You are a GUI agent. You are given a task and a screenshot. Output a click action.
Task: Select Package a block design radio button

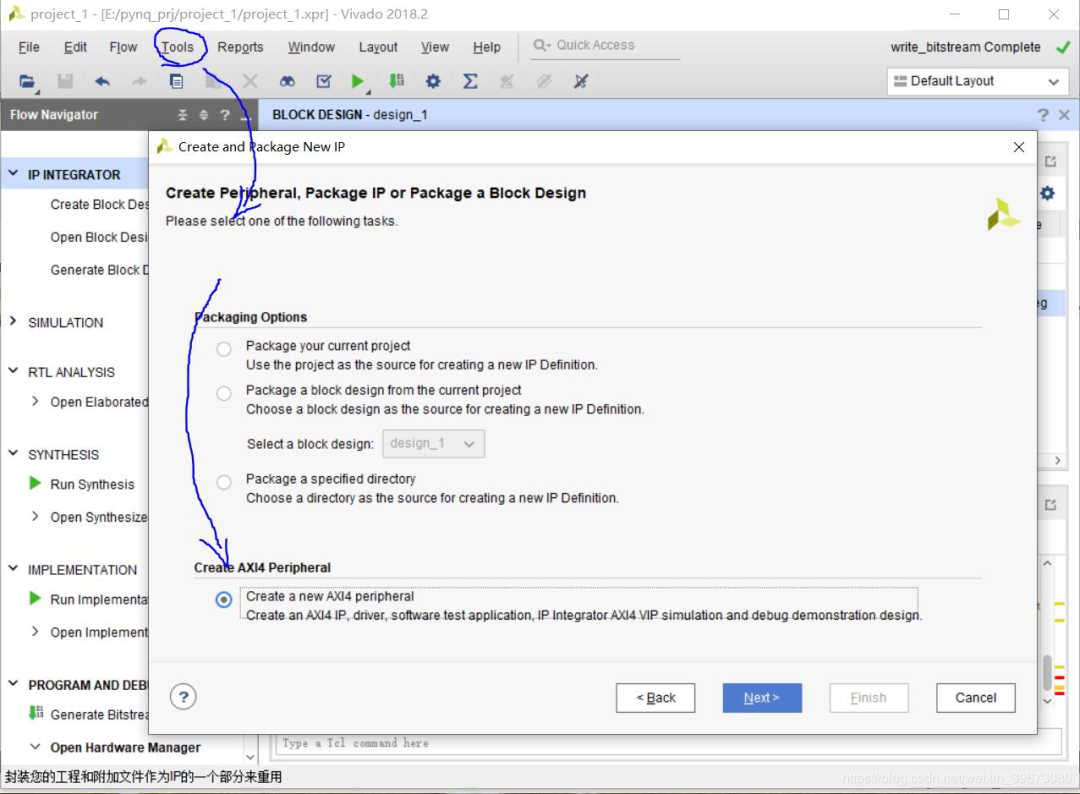coord(224,394)
